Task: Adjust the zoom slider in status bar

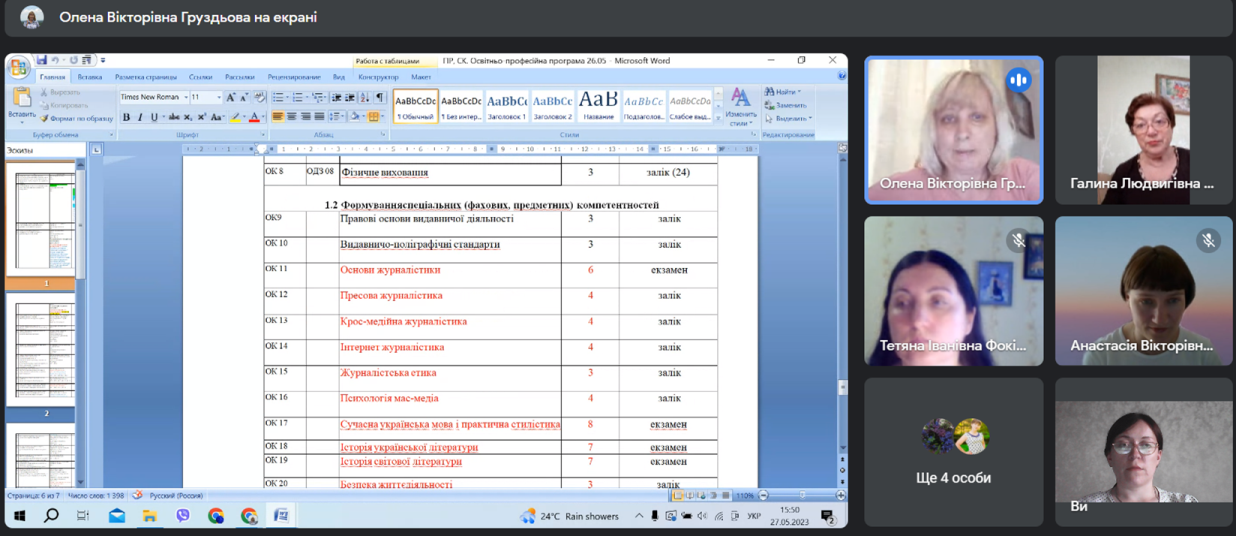Action: pos(802,495)
